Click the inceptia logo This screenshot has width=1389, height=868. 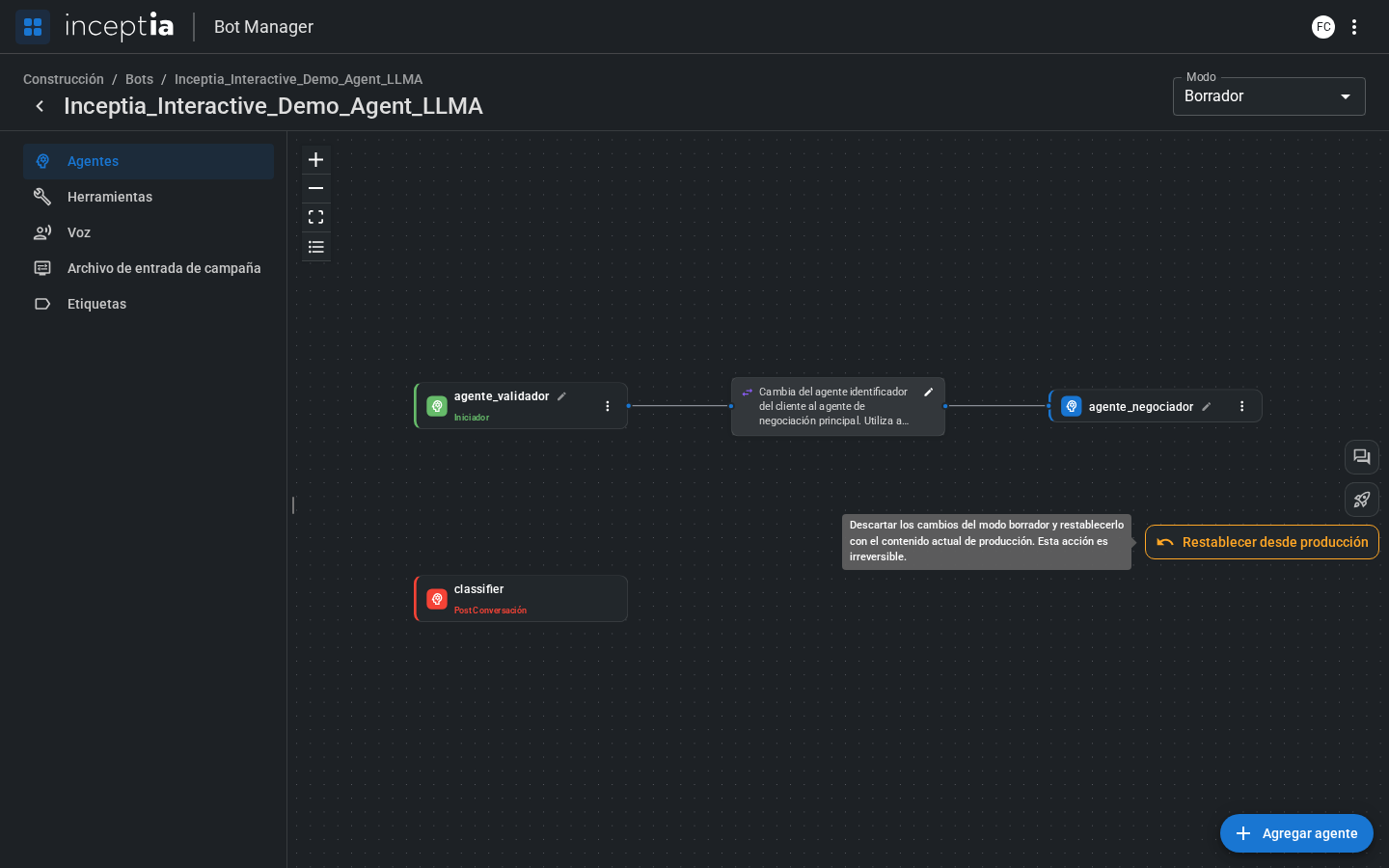pos(120,27)
